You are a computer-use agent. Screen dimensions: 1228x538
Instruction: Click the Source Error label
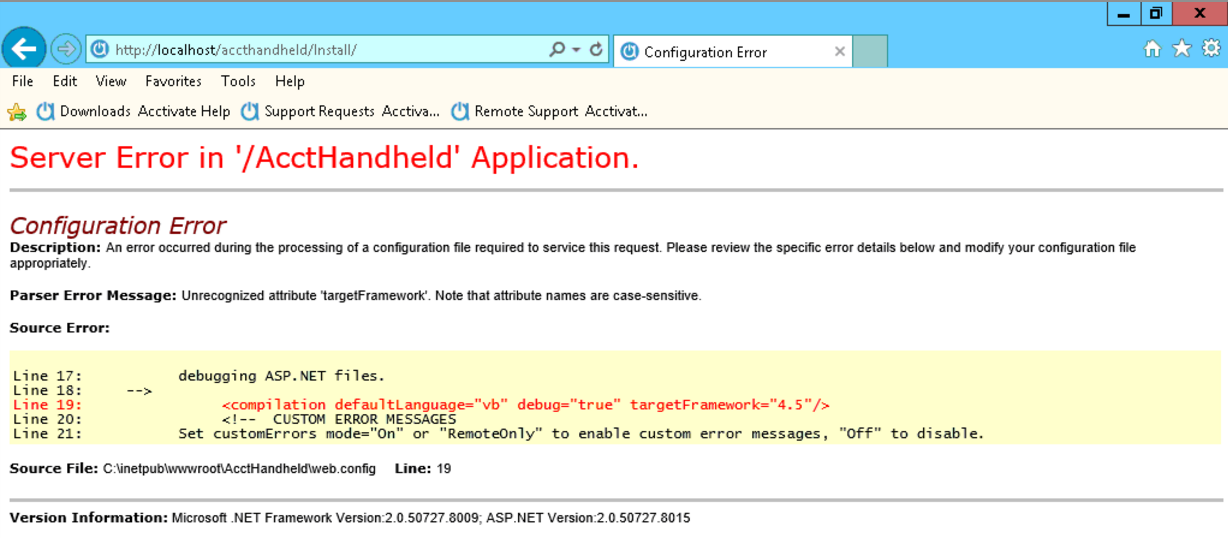click(60, 328)
